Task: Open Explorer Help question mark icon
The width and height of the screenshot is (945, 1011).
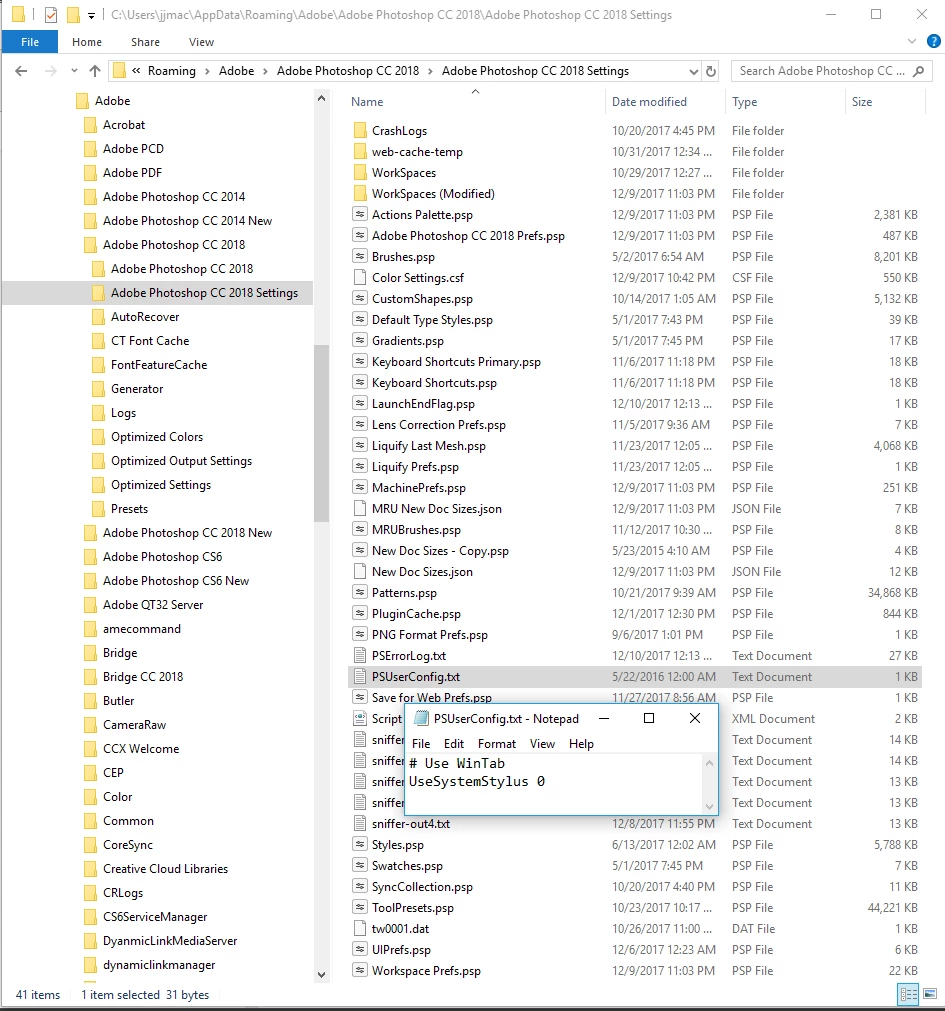Action: click(x=933, y=41)
